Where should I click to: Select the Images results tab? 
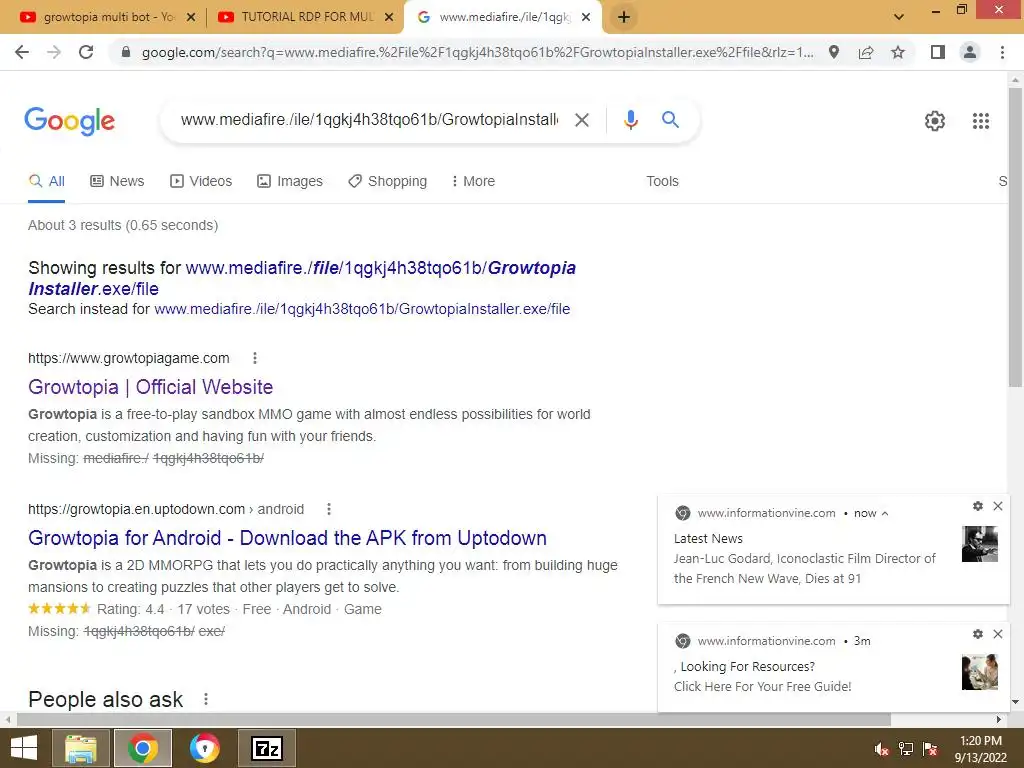point(289,182)
